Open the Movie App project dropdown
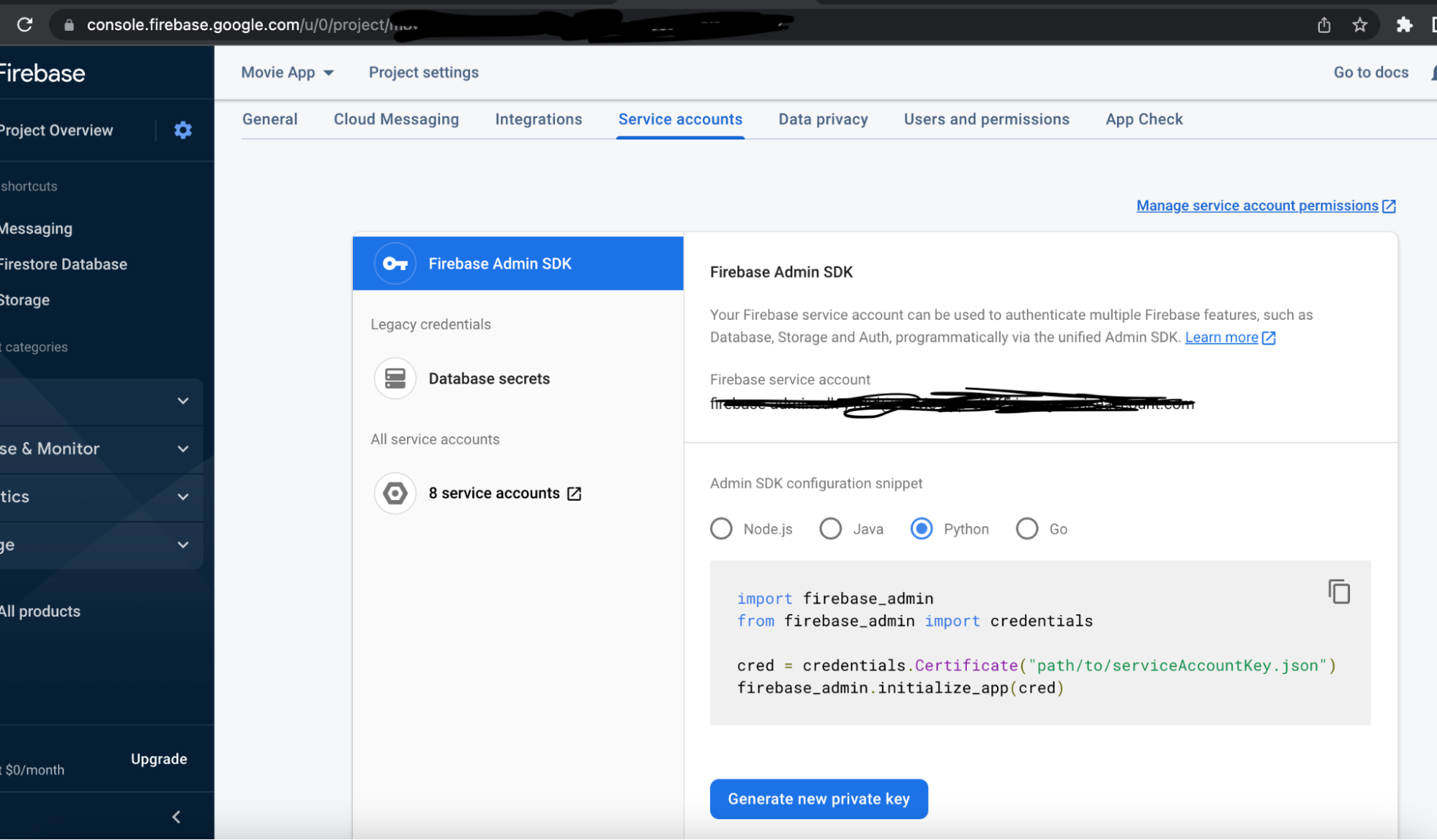Viewport: 1437px width, 840px height. coord(288,73)
